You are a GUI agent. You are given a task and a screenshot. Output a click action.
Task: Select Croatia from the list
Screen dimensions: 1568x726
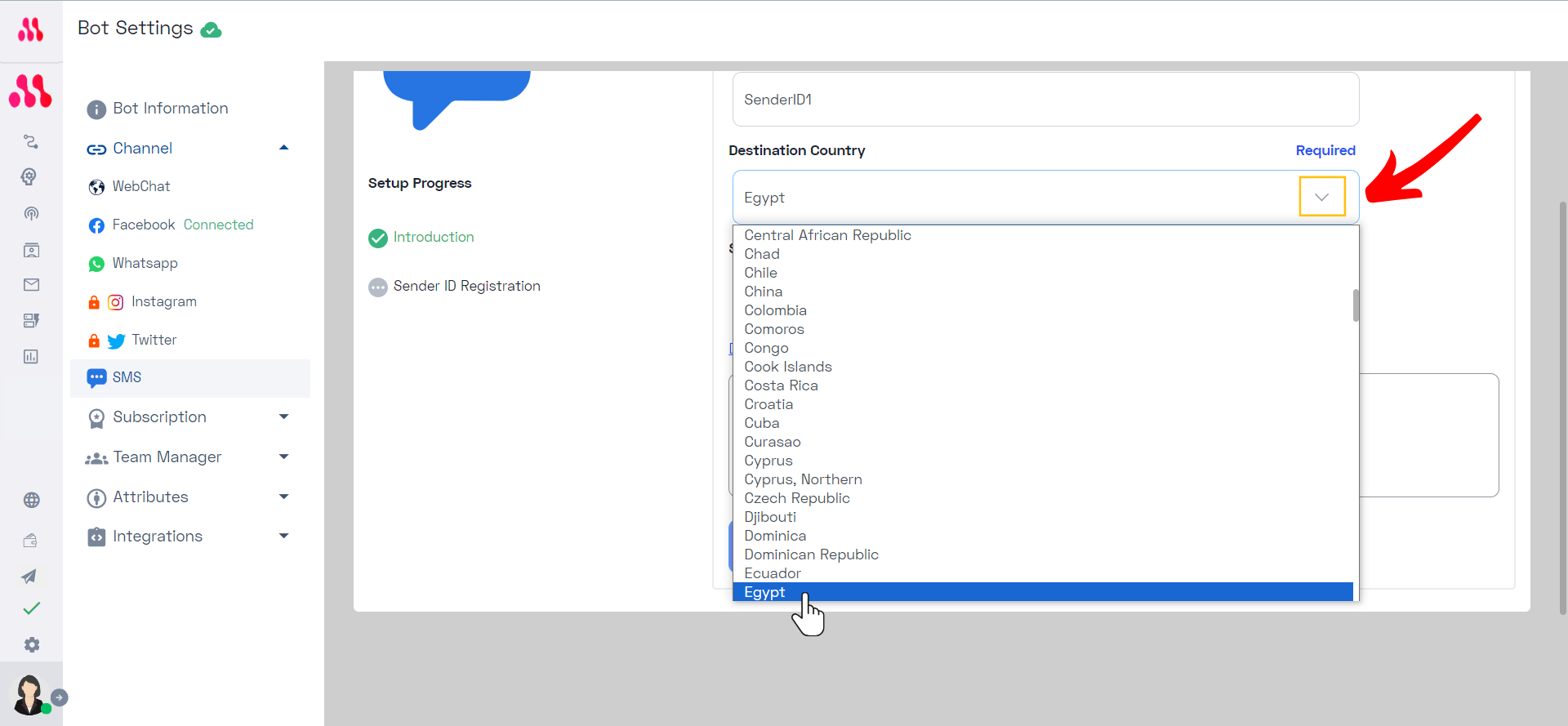[x=1043, y=404]
